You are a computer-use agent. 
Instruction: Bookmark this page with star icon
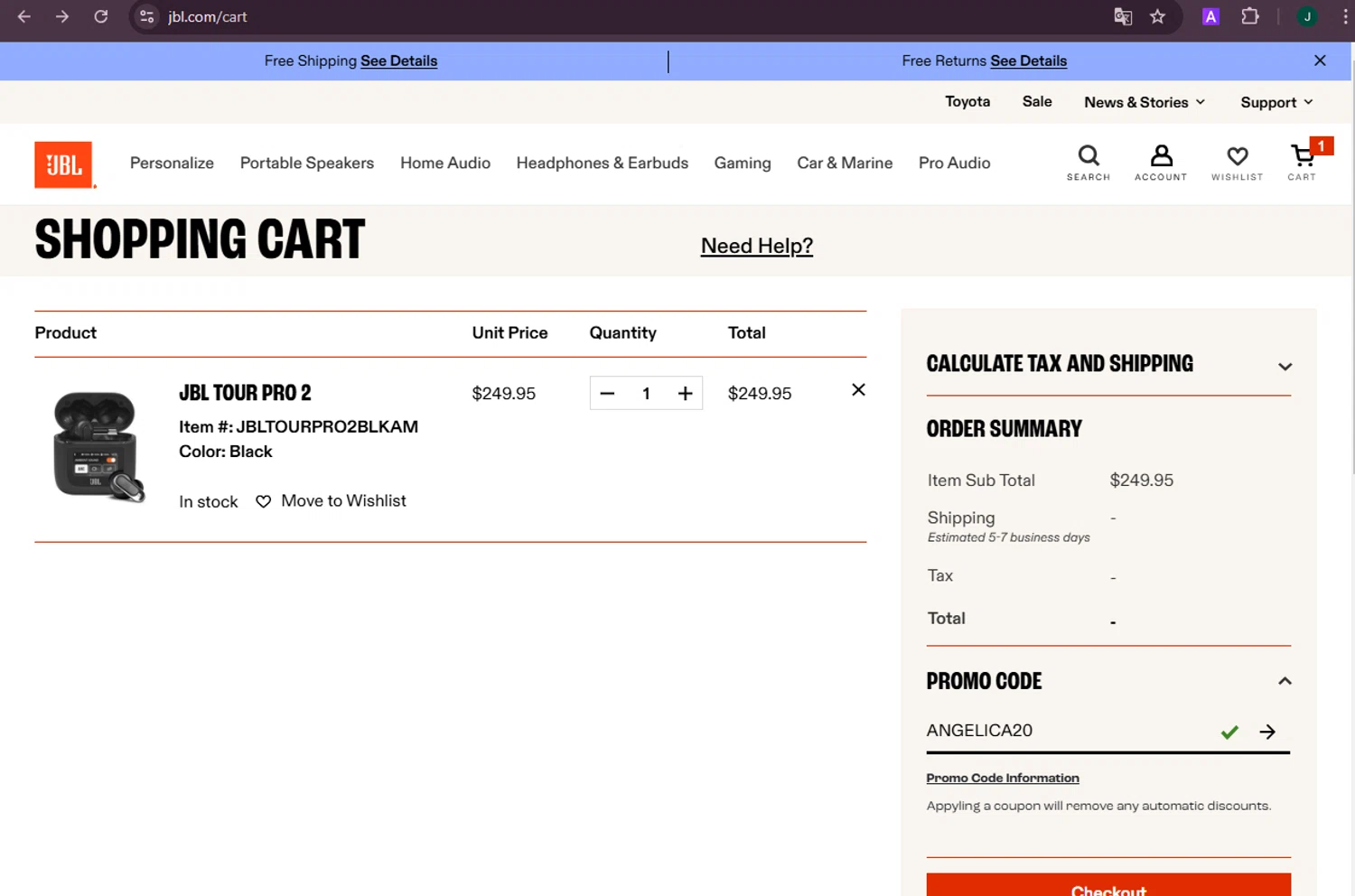click(x=1157, y=16)
